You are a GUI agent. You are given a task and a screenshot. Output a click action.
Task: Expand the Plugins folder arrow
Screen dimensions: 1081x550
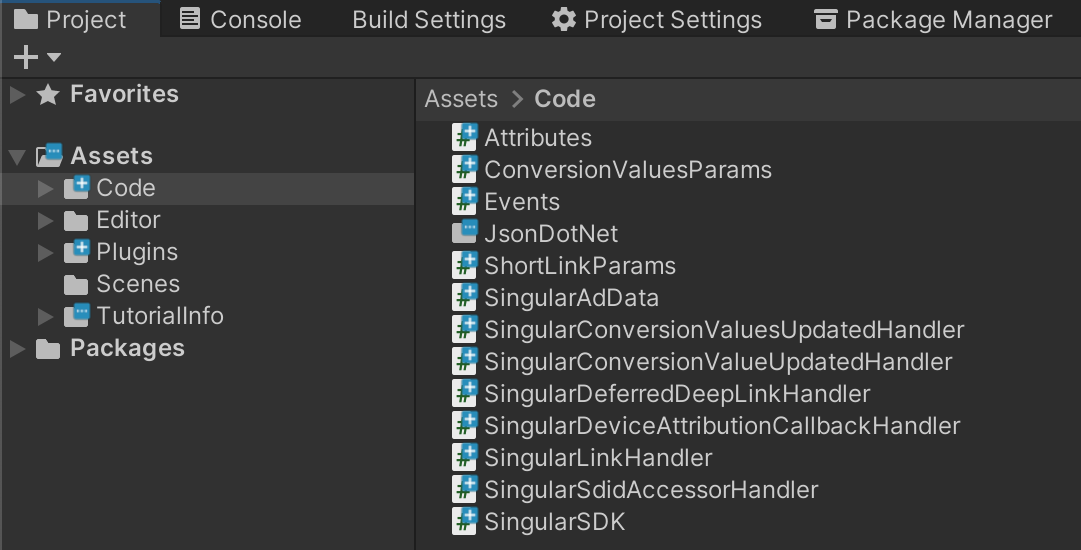coord(46,252)
